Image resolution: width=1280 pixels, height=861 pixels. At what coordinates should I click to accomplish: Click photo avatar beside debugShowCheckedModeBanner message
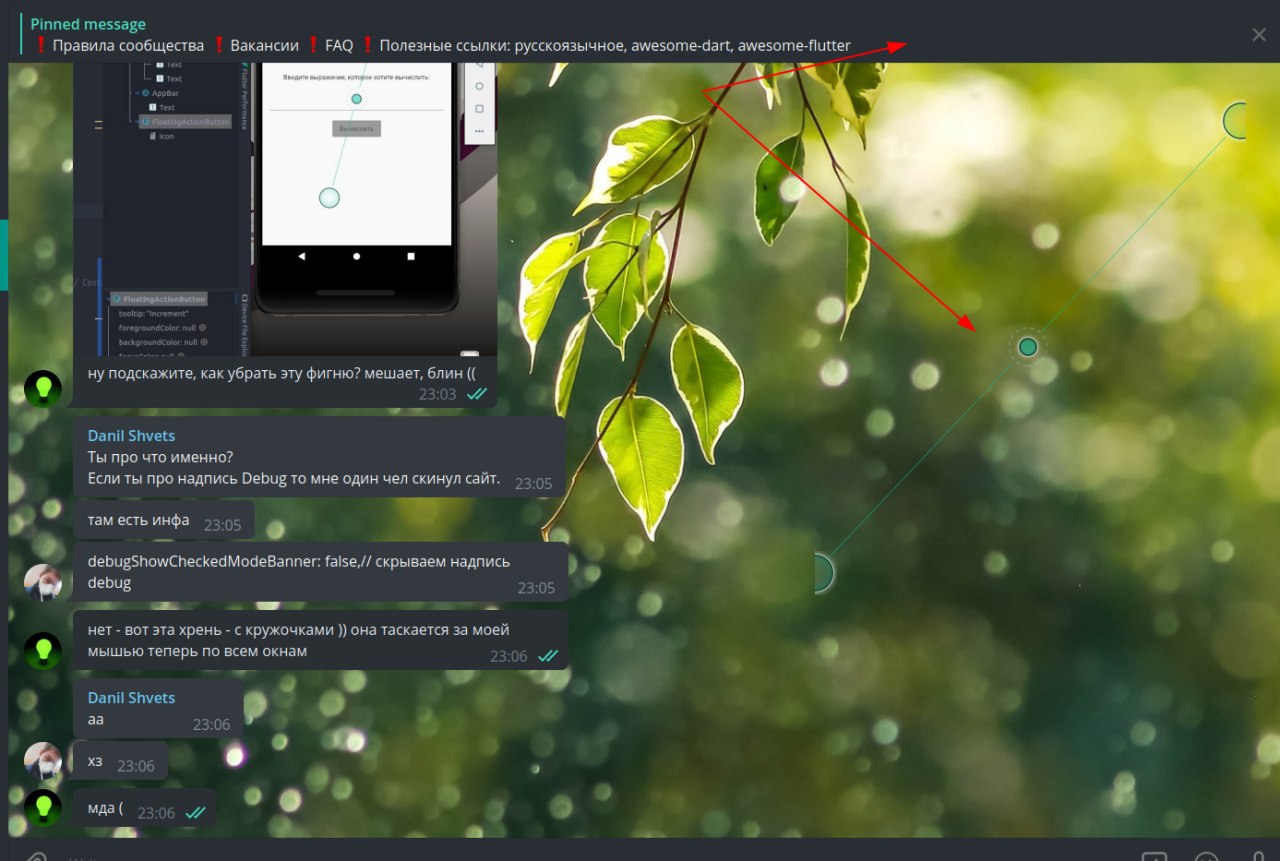[43, 582]
